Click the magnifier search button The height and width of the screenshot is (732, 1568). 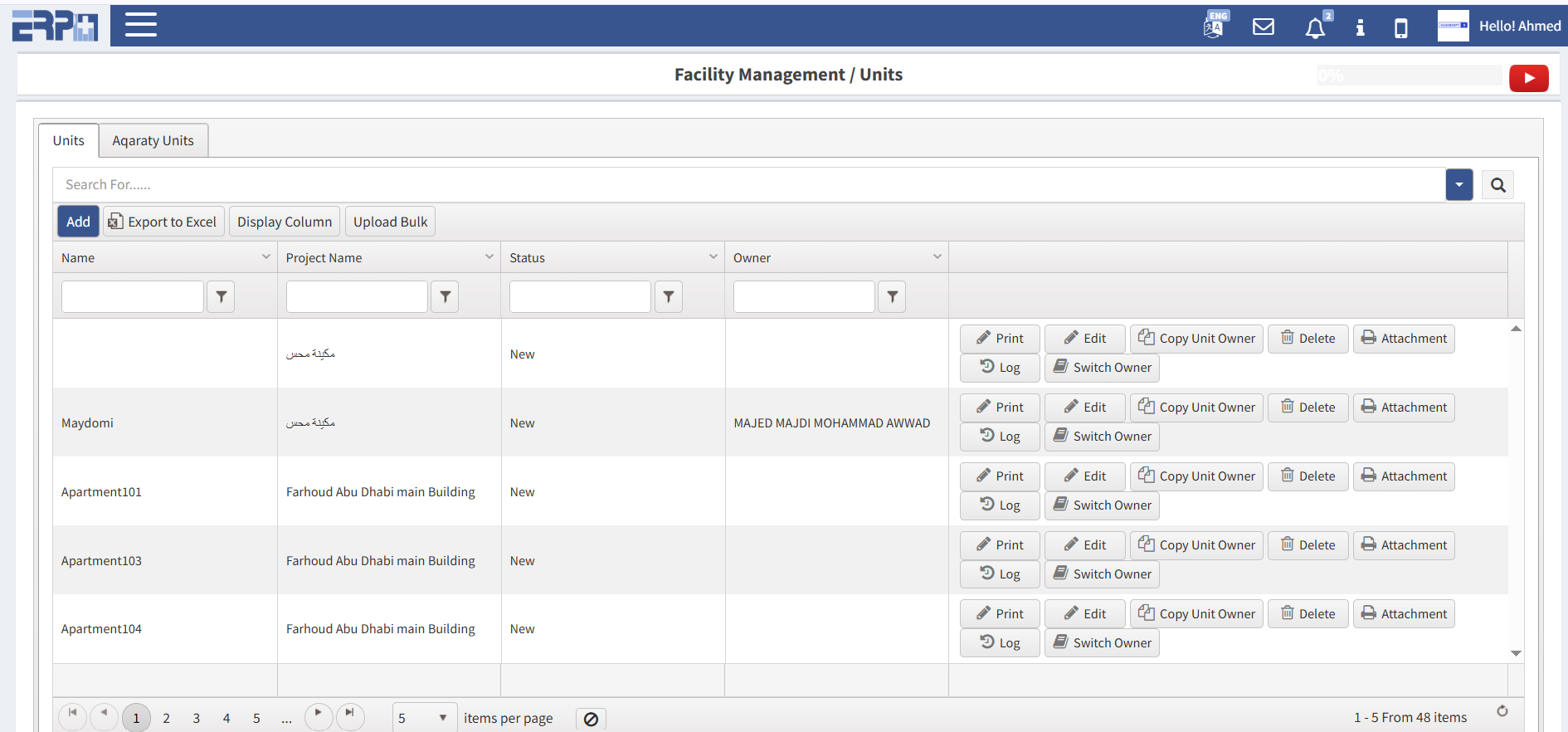click(x=1497, y=185)
